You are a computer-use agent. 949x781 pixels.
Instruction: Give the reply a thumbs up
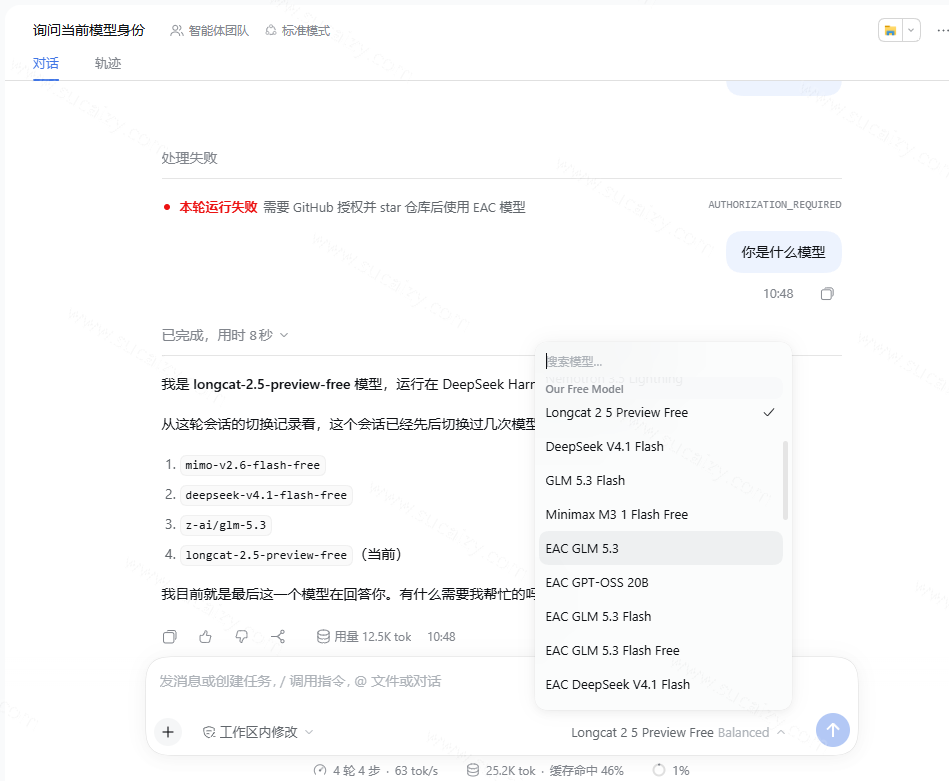[205, 636]
